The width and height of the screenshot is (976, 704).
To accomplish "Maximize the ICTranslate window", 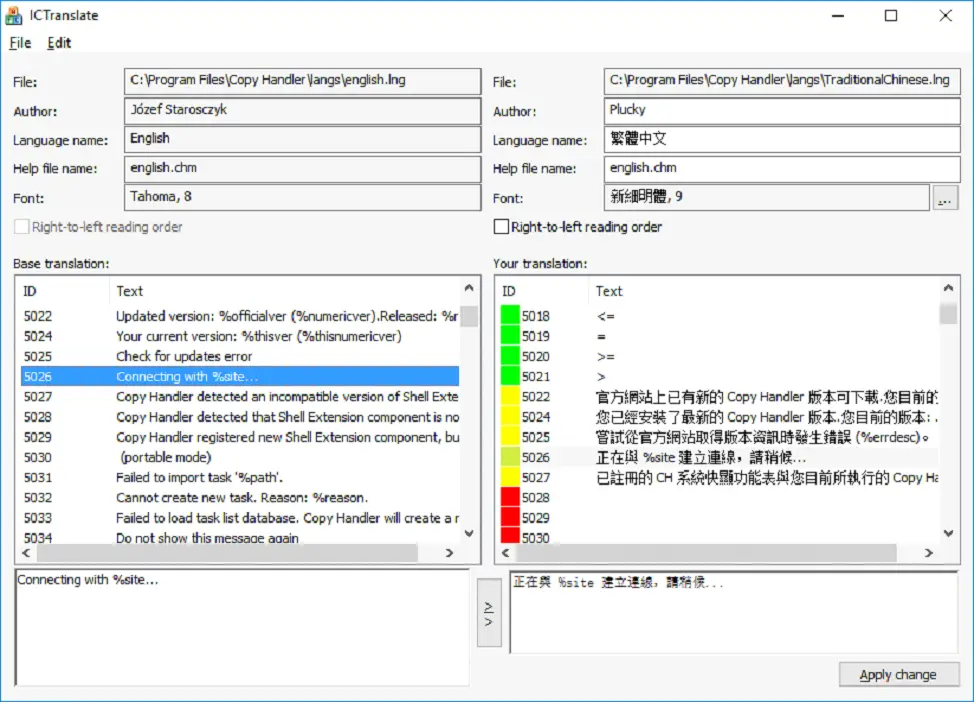I will (891, 16).
